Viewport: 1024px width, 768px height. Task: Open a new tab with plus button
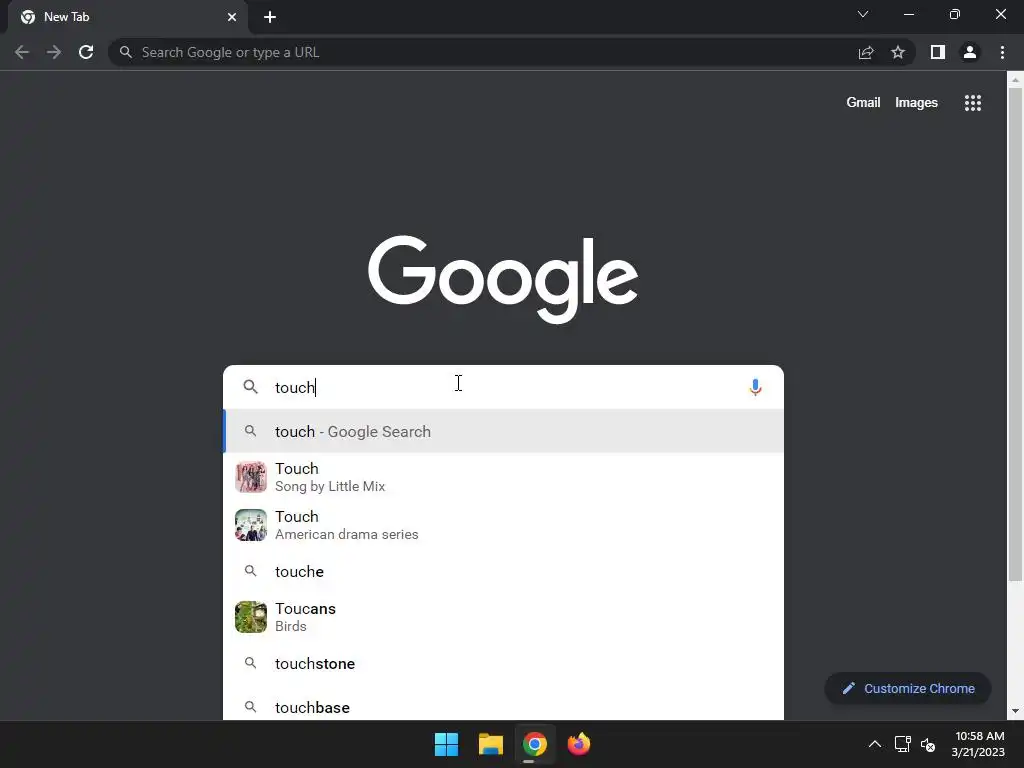[x=270, y=17]
